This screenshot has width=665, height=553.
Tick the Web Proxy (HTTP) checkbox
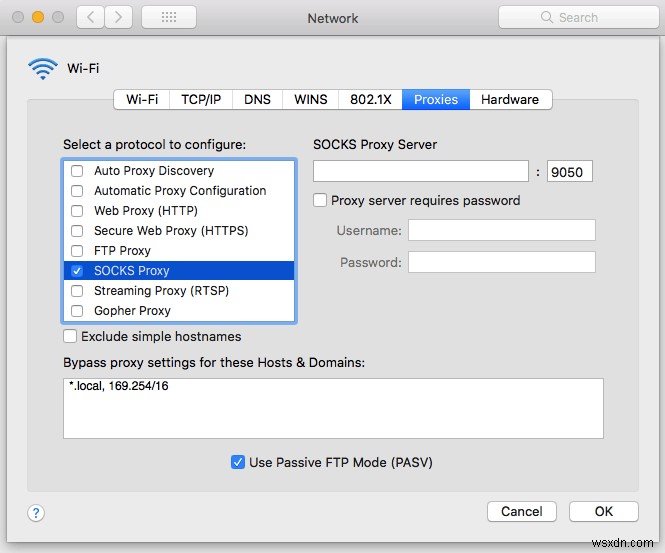[x=77, y=211]
